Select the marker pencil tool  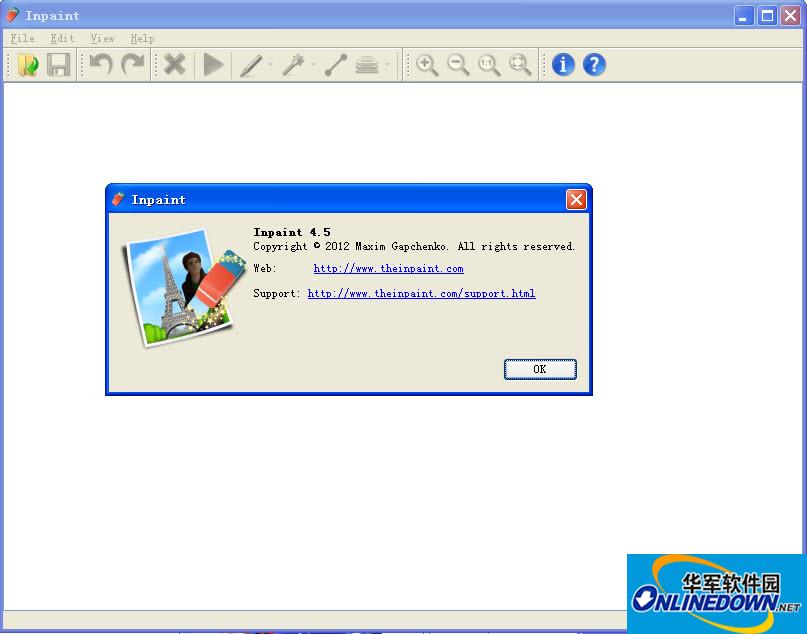tap(252, 65)
